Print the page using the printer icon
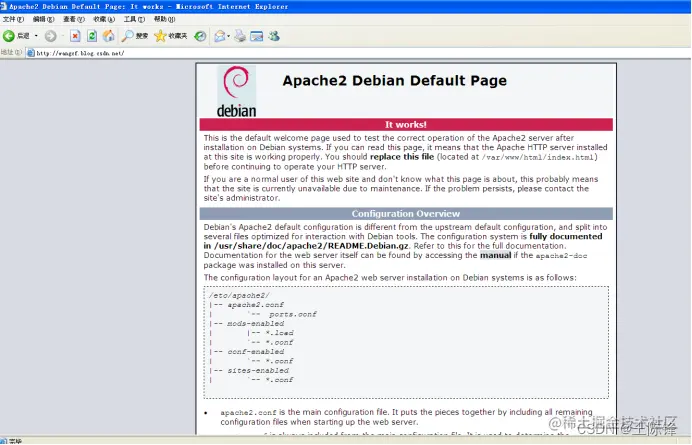The height and width of the screenshot is (445, 692). [x=240, y=36]
